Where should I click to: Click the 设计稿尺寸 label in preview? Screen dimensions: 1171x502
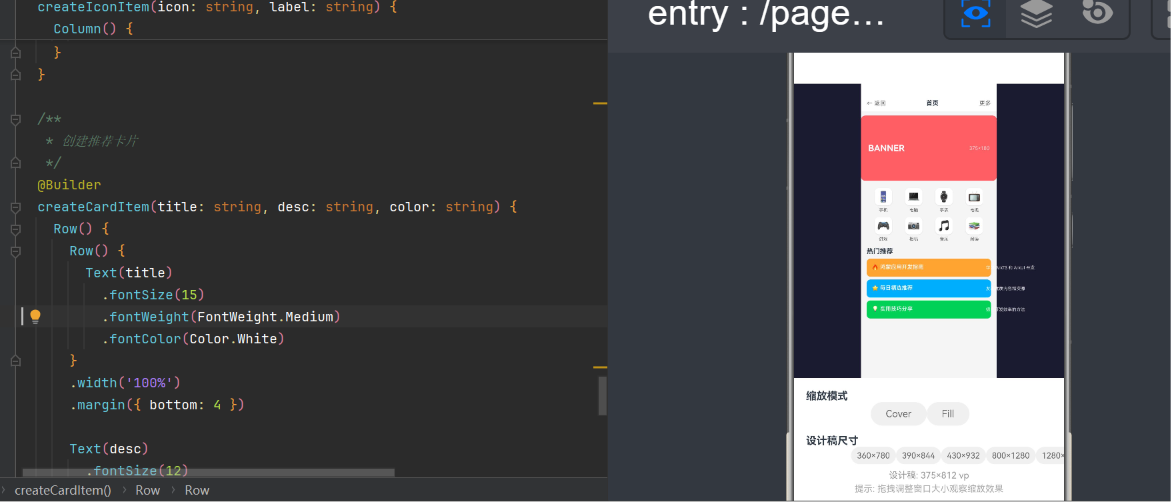[832, 441]
